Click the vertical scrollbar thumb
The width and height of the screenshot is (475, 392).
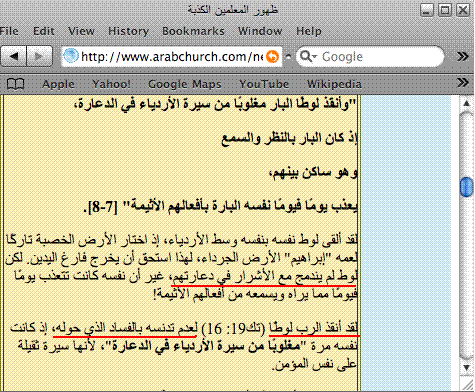pos(466,187)
